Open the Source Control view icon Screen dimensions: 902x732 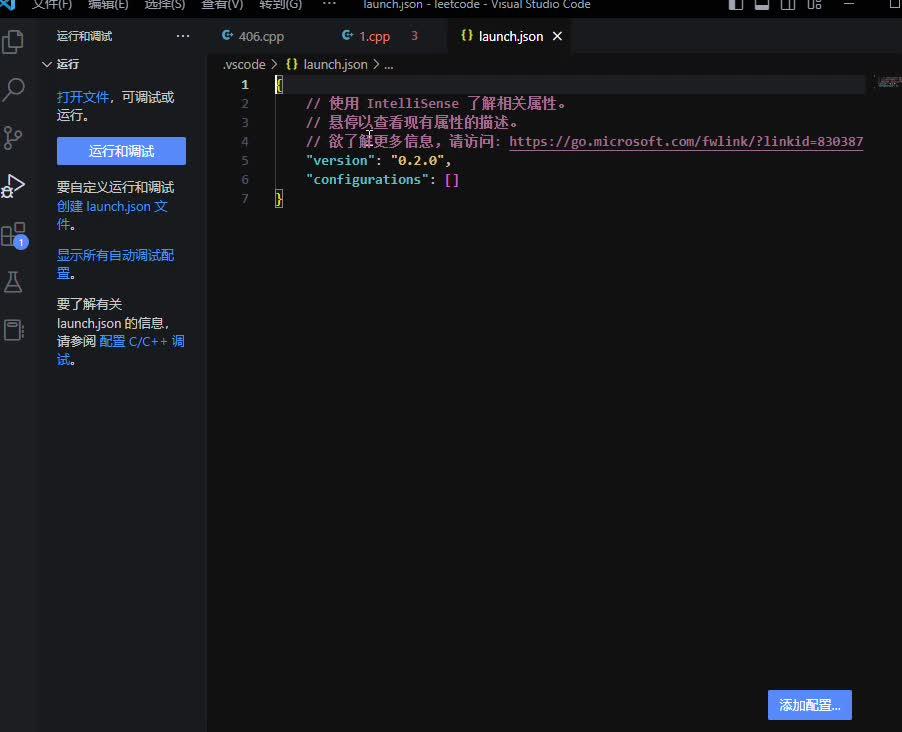(x=12, y=138)
